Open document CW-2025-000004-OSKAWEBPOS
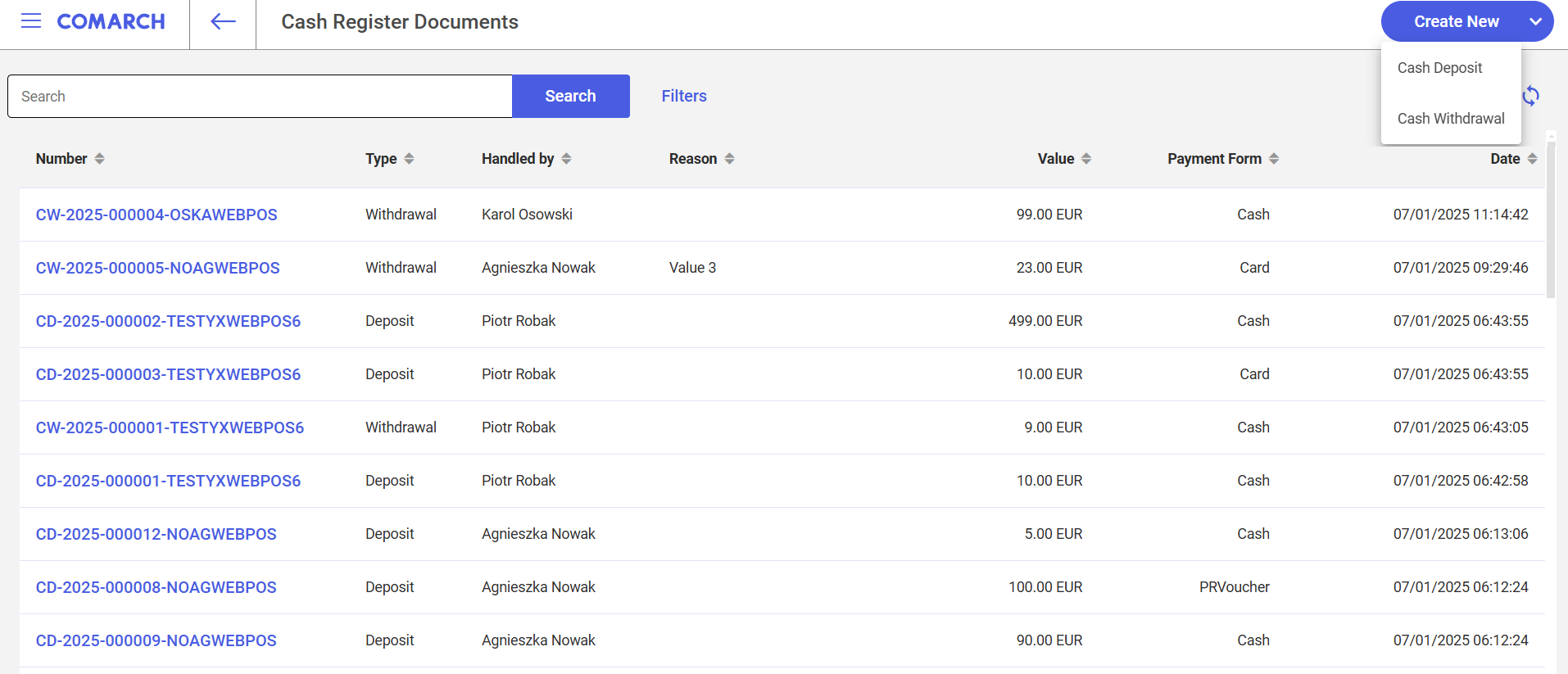The image size is (1568, 674). [156, 215]
